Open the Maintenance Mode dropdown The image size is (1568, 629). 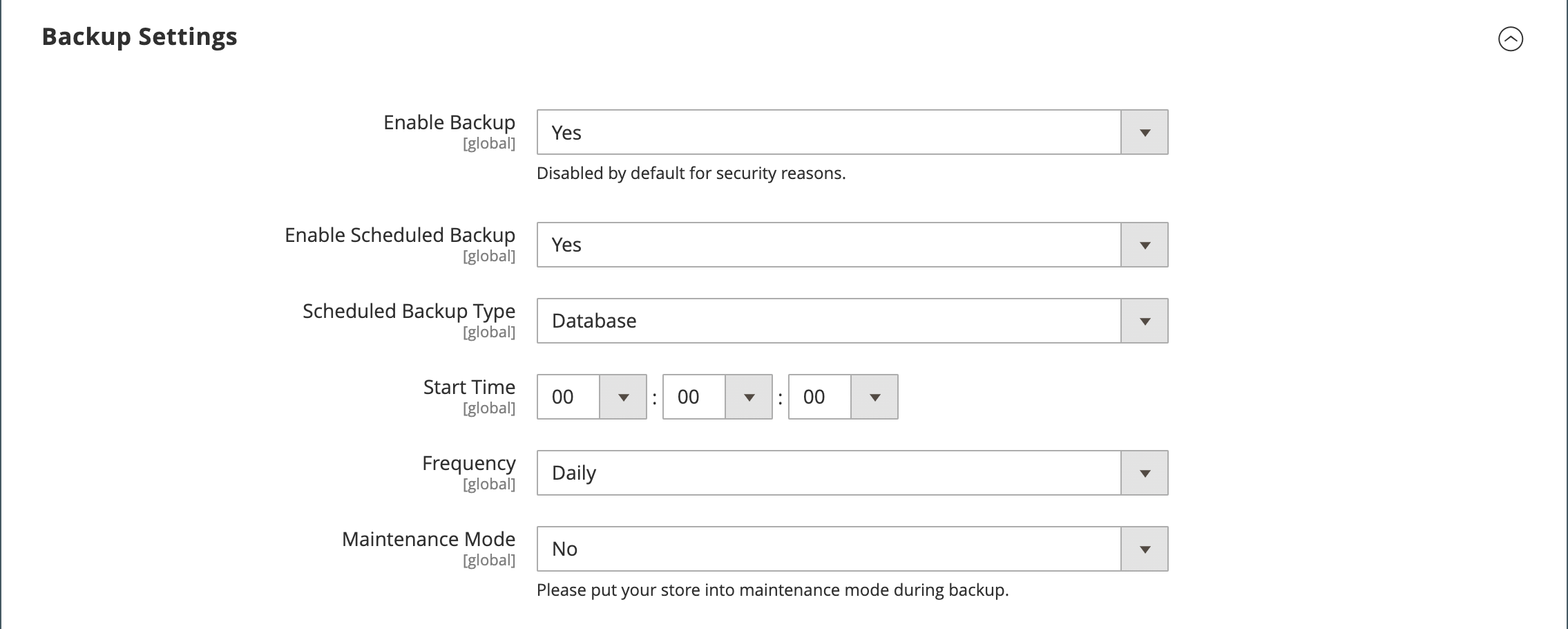pyautogui.click(x=852, y=549)
